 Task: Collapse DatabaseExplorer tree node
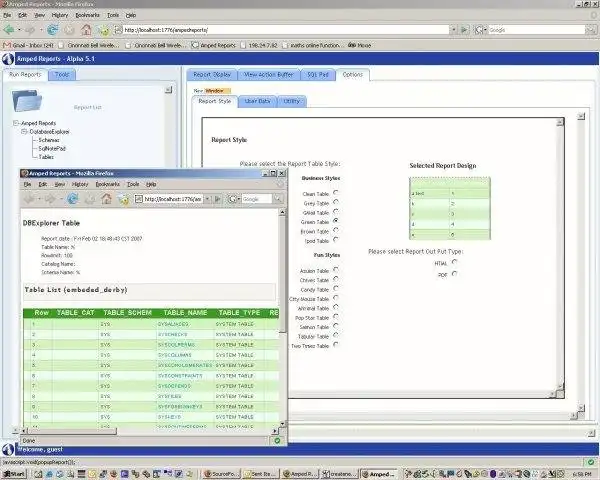(x=24, y=132)
